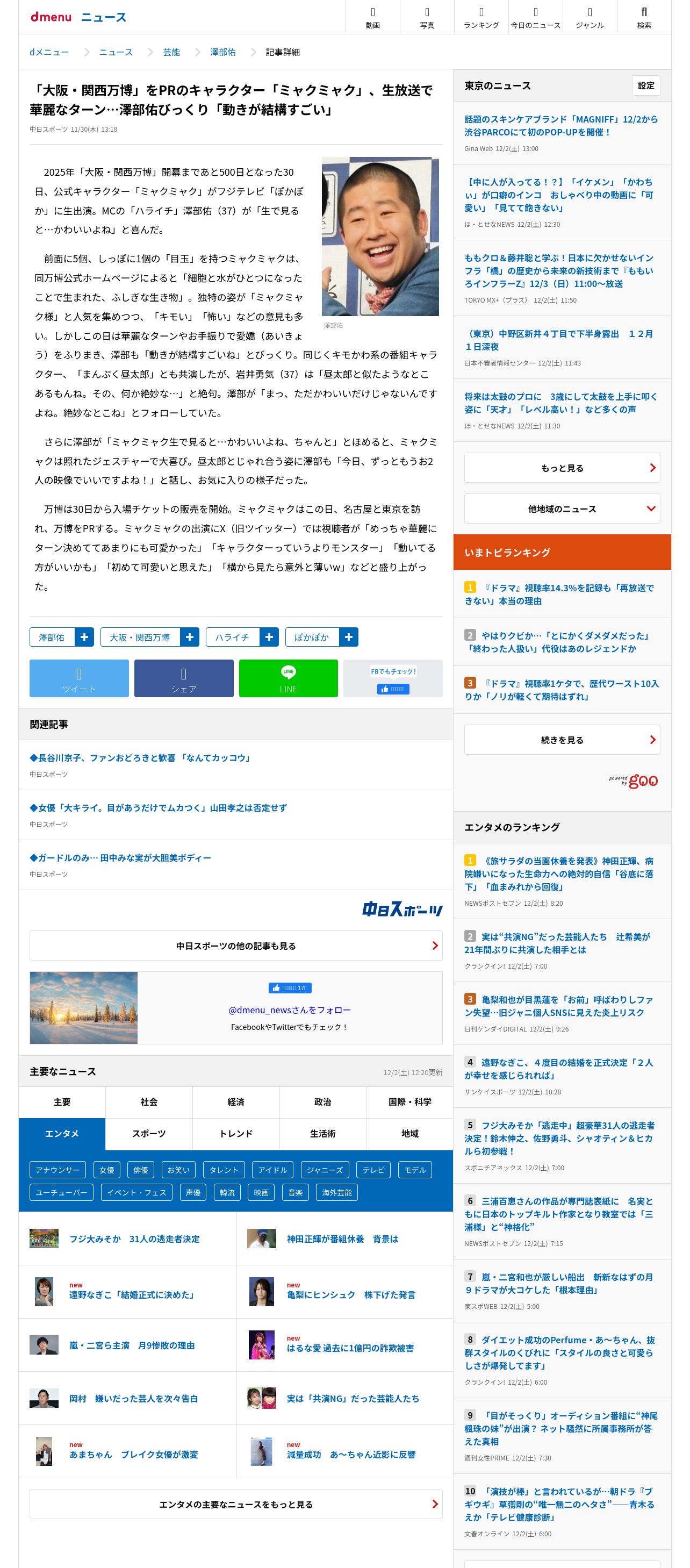Open the 写真 photo section icon
Viewport: 690px width, 1568px height.
point(427,17)
